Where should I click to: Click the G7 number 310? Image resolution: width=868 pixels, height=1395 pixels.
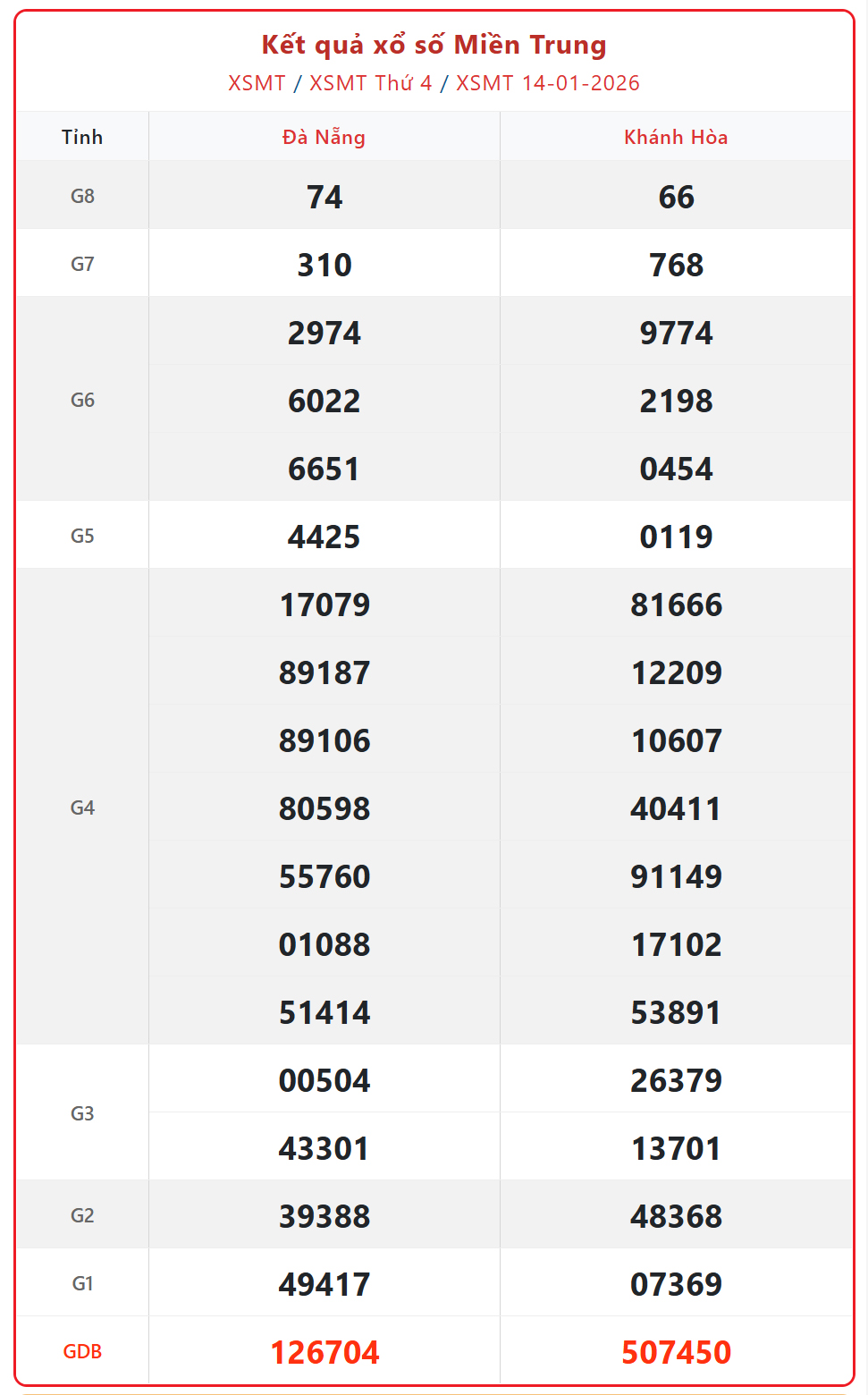324,265
